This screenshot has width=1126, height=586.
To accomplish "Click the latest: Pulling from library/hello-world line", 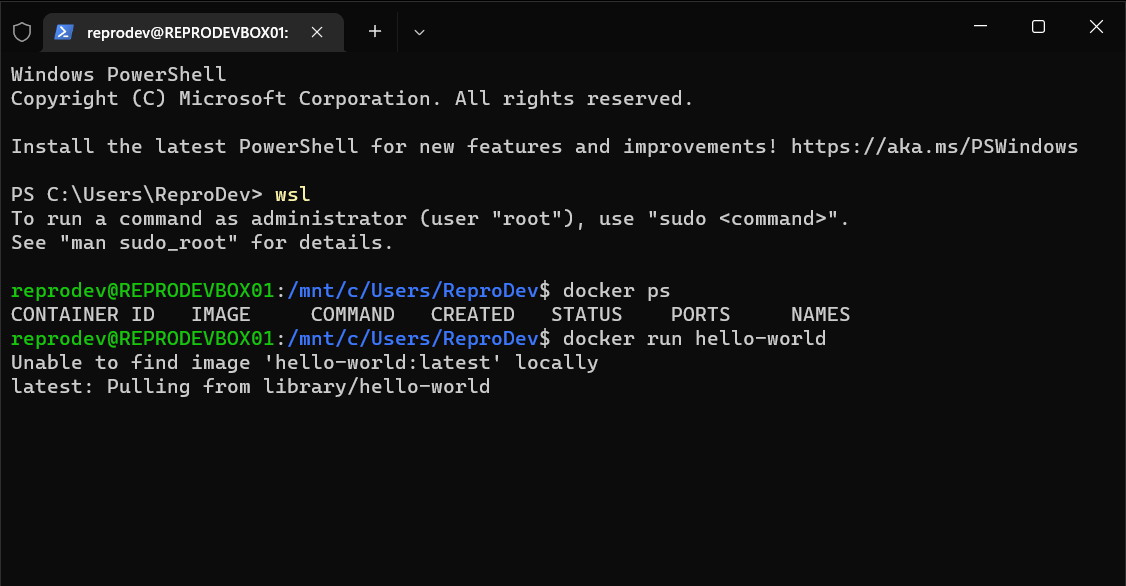I will coord(250,386).
